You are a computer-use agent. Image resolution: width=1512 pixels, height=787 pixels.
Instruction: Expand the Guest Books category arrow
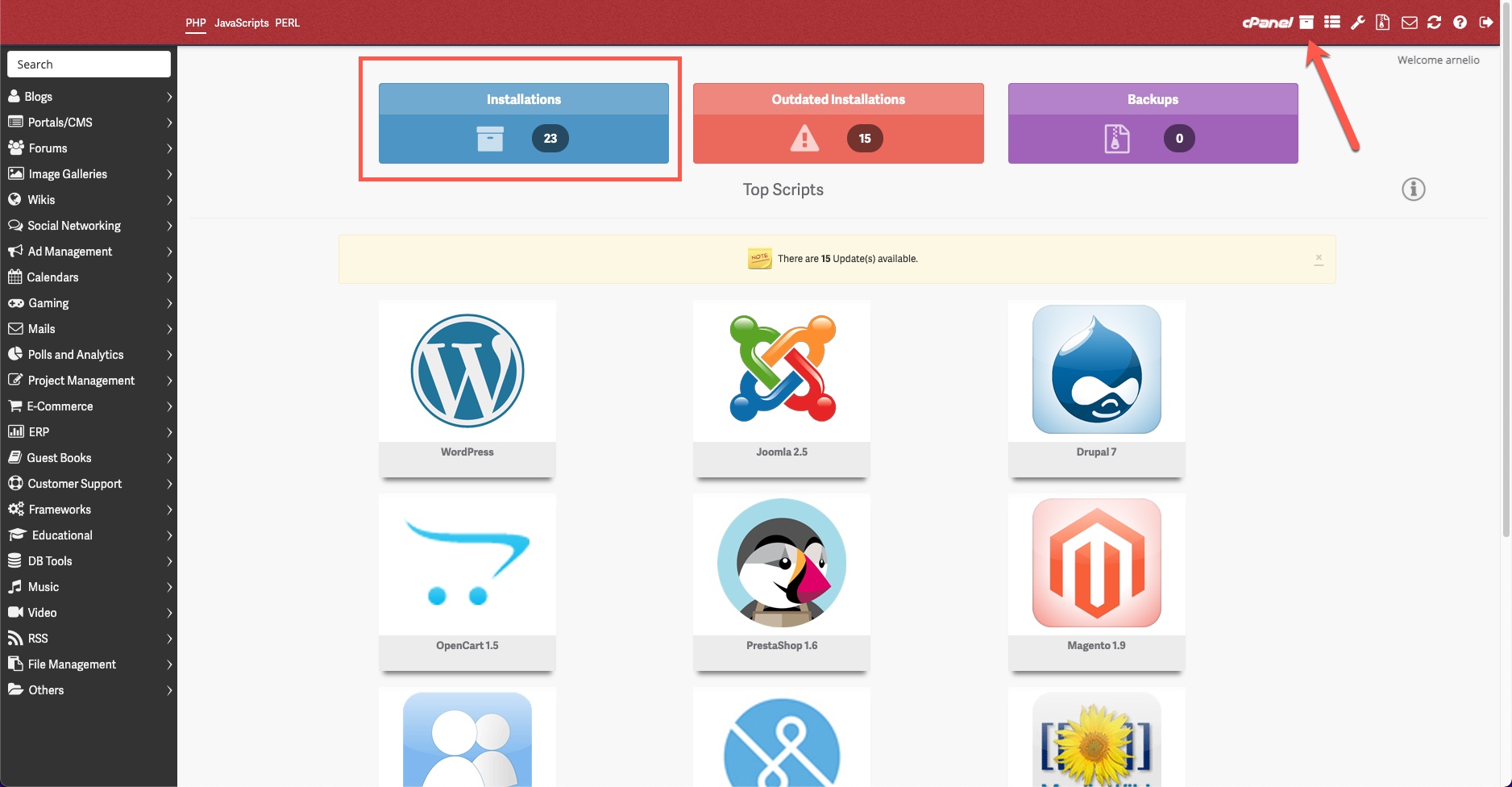coord(169,458)
